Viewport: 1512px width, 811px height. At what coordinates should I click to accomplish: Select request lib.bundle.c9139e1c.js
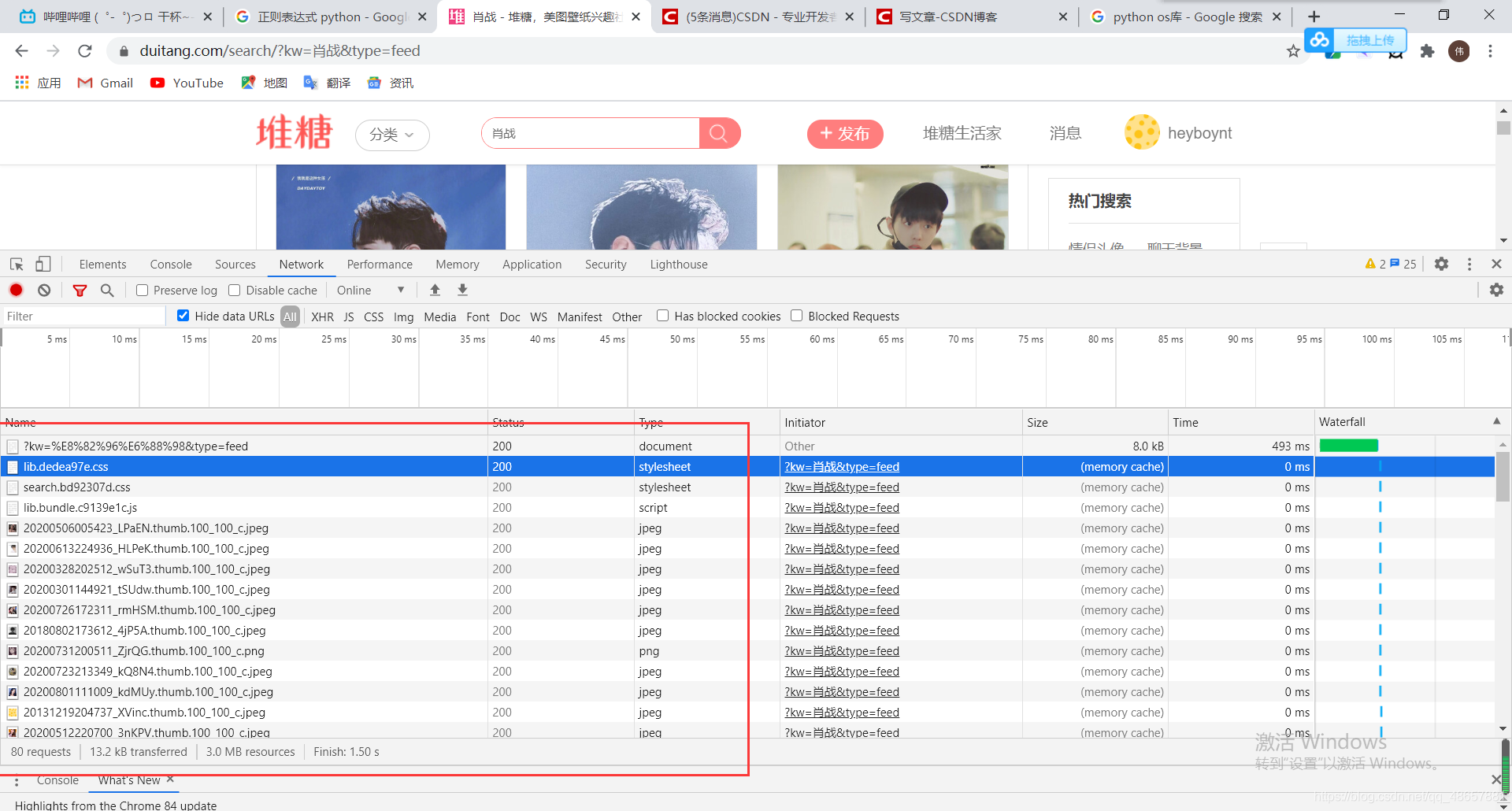click(x=80, y=507)
